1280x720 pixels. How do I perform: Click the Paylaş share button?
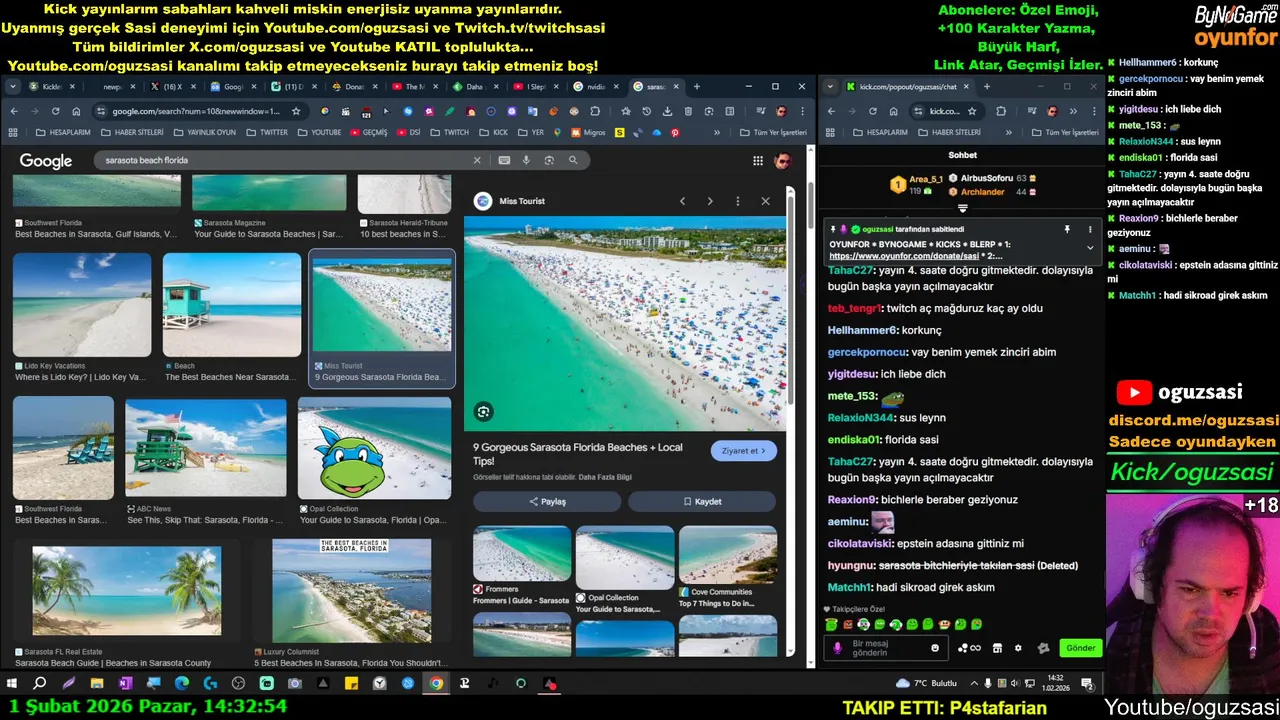click(547, 501)
